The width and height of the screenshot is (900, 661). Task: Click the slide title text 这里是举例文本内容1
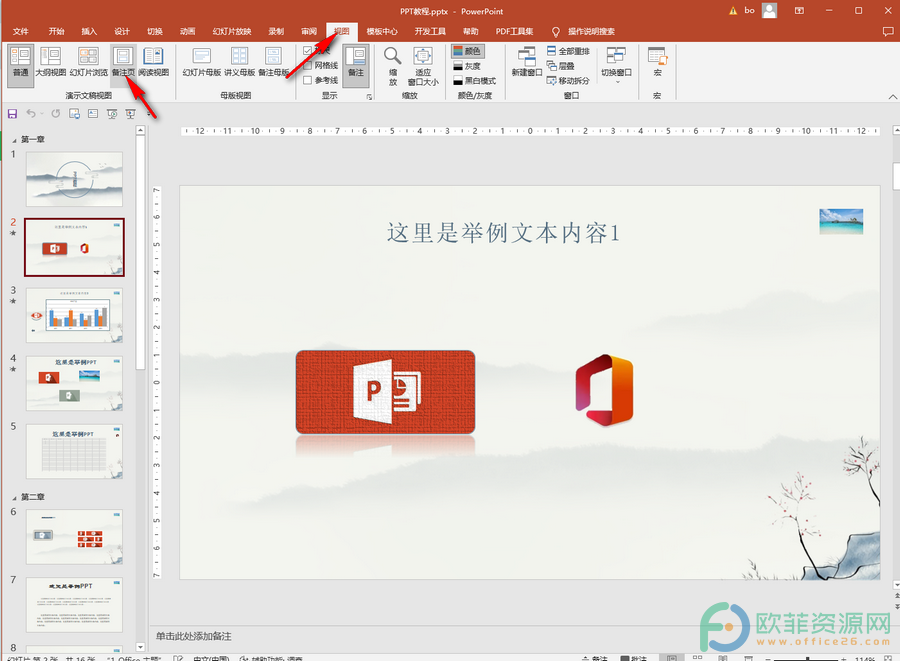point(503,233)
